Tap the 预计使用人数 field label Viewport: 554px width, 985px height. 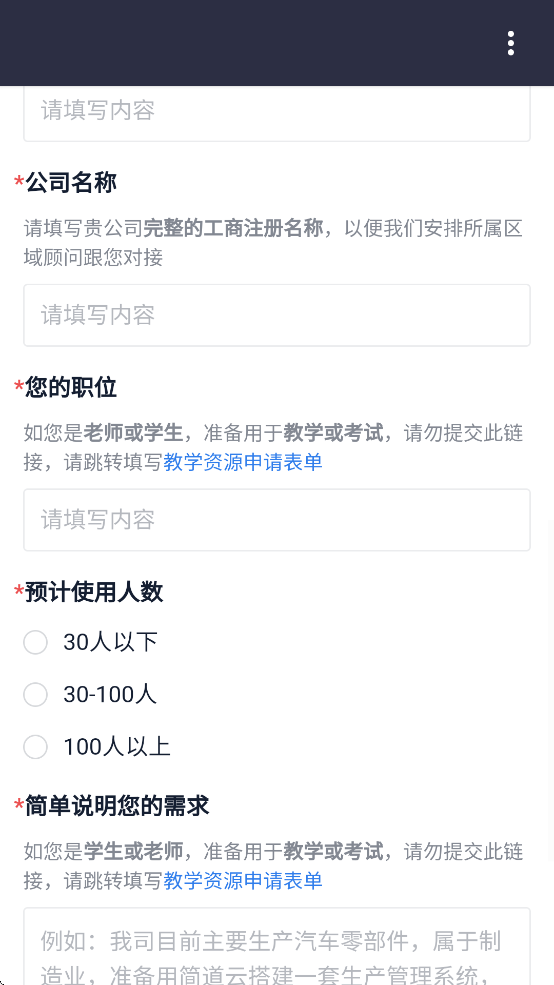tap(94, 592)
